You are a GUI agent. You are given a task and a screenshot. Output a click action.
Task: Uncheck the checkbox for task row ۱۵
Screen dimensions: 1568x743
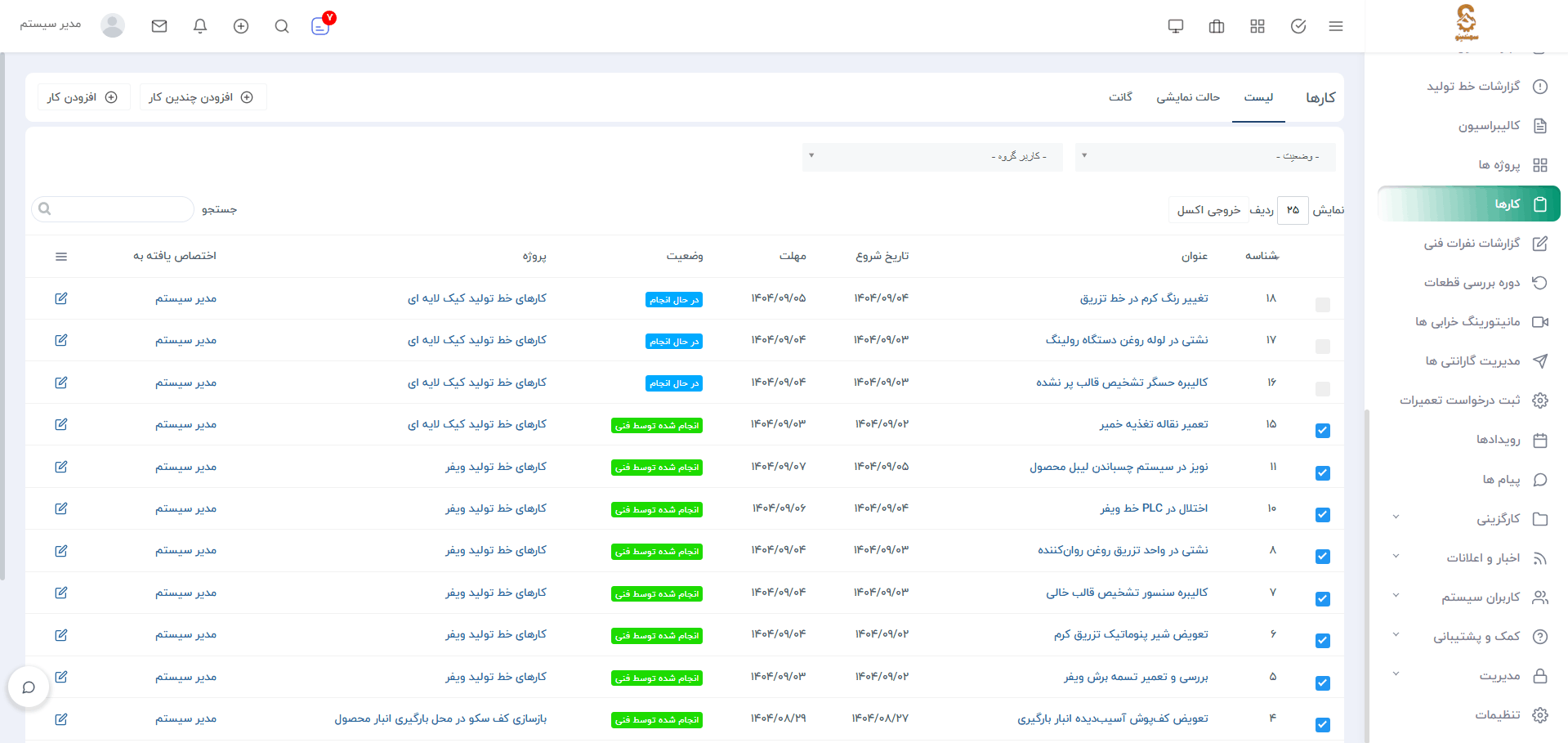1323,431
